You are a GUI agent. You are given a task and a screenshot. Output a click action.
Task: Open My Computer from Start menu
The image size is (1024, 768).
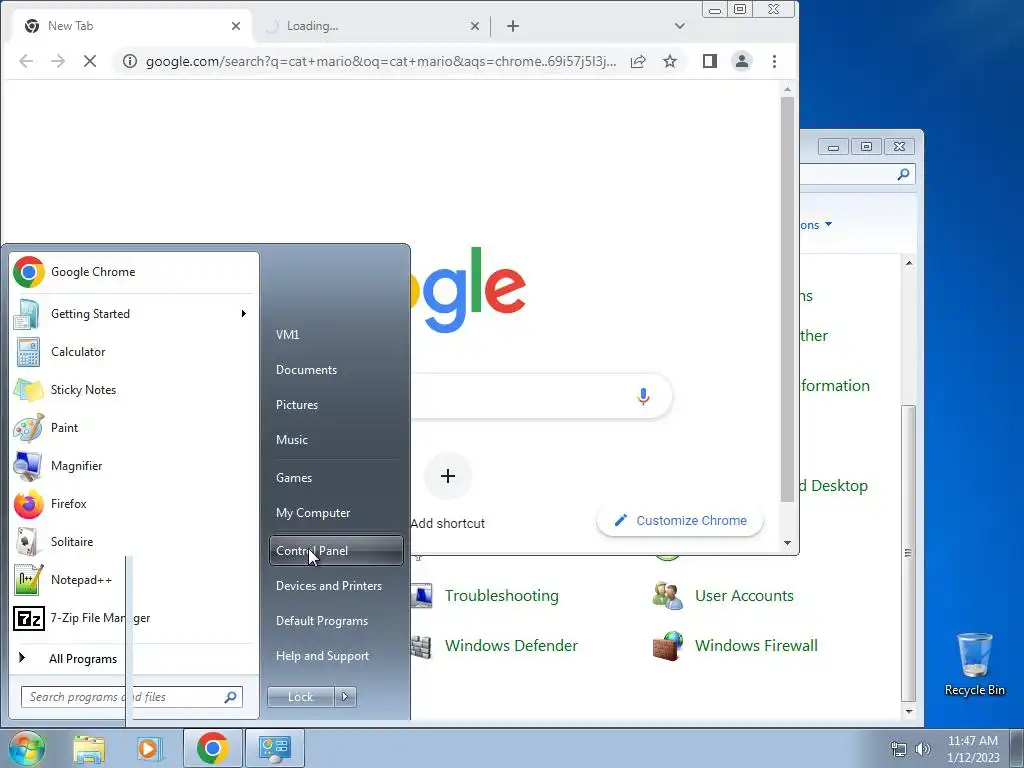pos(336,513)
